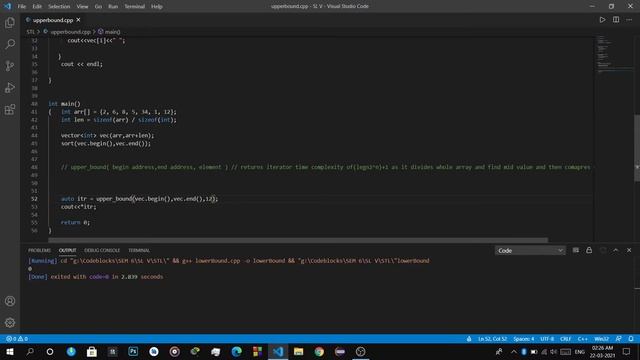
Task: Clear the output panel
Action: [x=576, y=250]
